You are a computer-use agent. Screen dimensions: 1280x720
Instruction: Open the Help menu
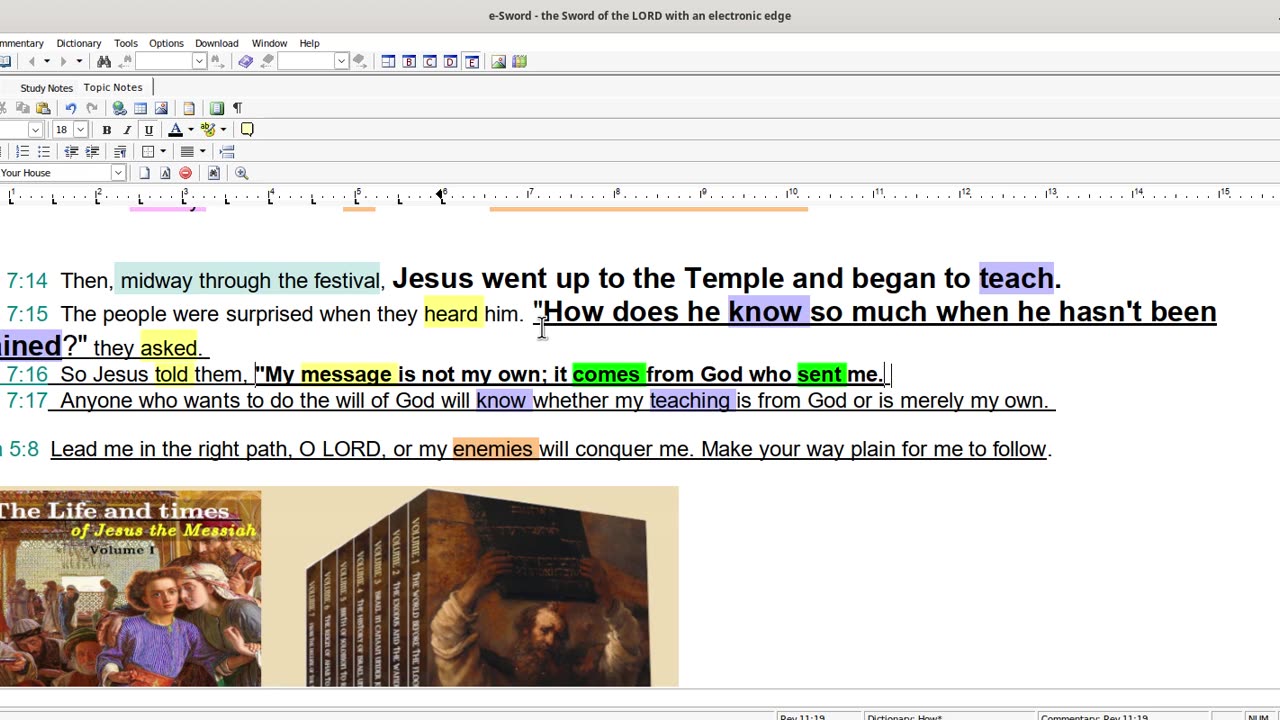310,43
